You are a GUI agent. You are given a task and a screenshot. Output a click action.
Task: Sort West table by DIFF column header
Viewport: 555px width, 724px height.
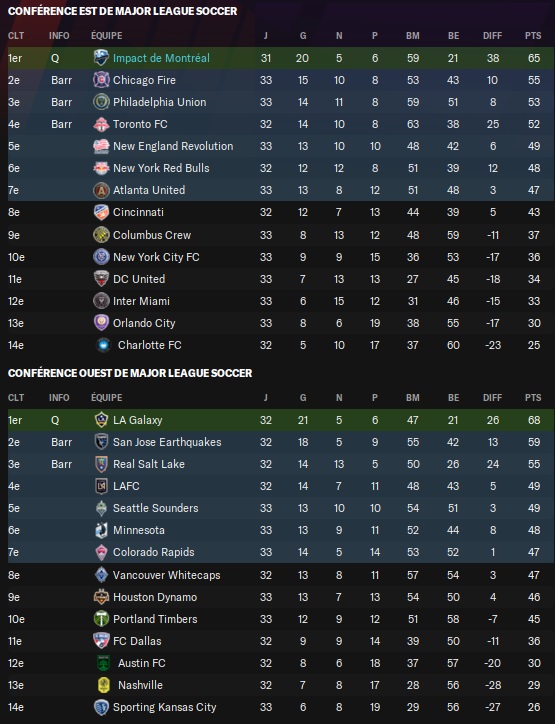492,398
